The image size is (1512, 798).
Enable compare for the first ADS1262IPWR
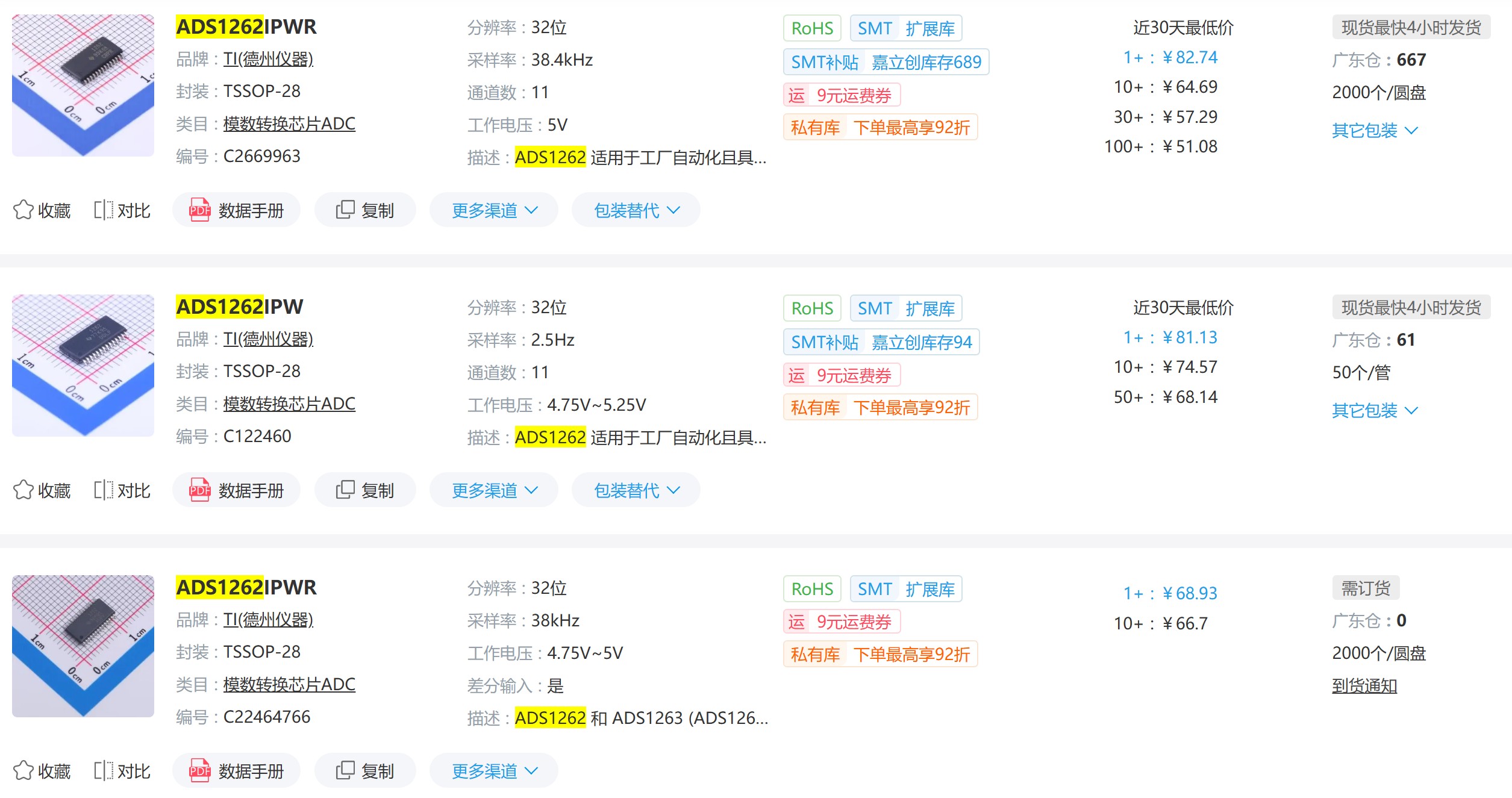pos(105,210)
